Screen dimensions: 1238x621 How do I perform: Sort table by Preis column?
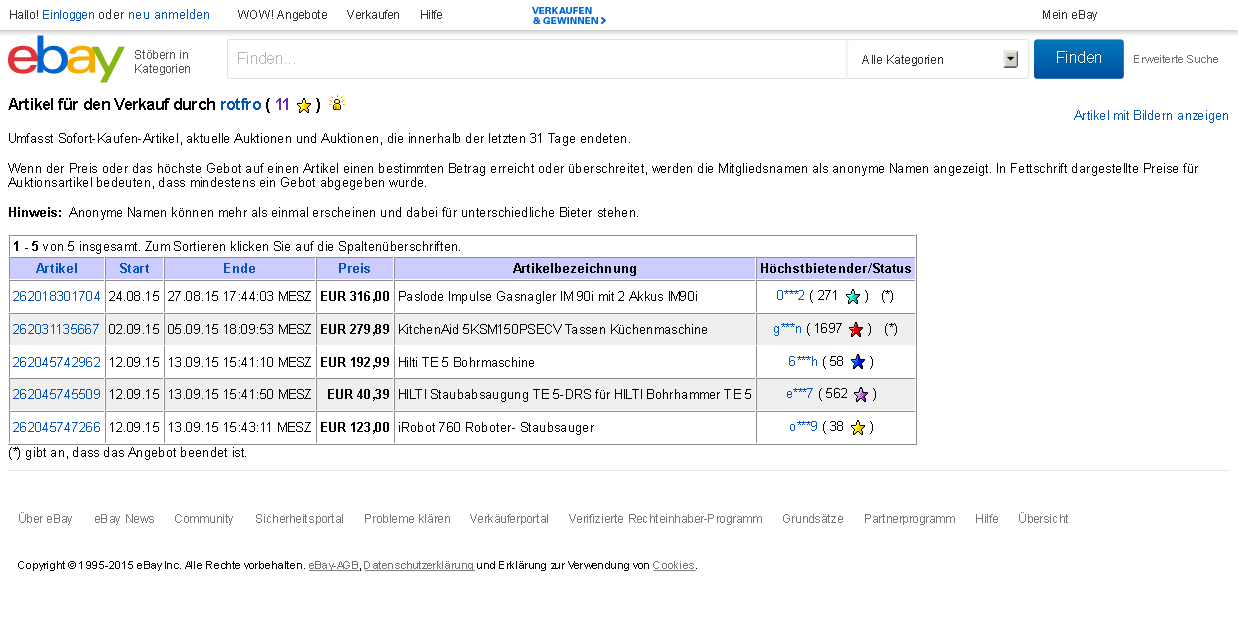tap(354, 268)
